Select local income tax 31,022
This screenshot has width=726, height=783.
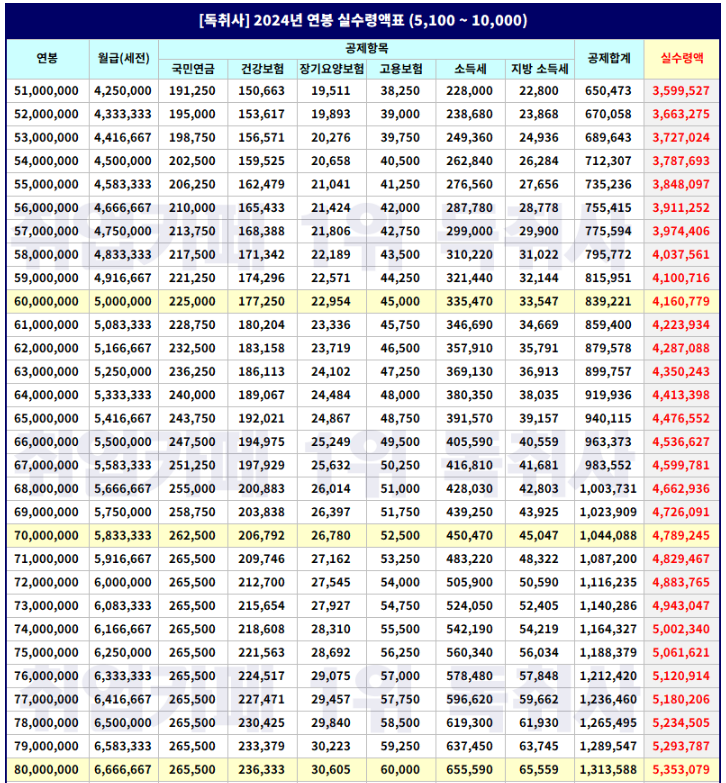pos(539,255)
